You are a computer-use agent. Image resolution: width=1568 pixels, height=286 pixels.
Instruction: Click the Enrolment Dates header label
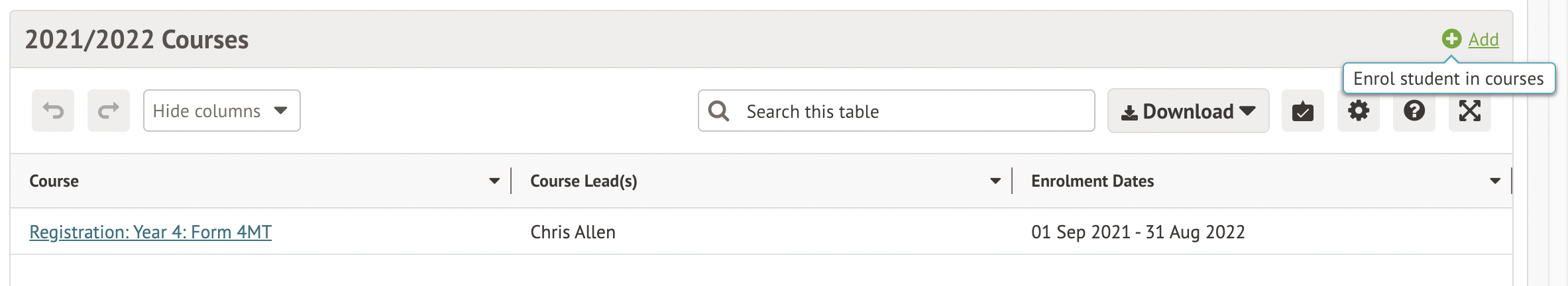pos(1092,181)
